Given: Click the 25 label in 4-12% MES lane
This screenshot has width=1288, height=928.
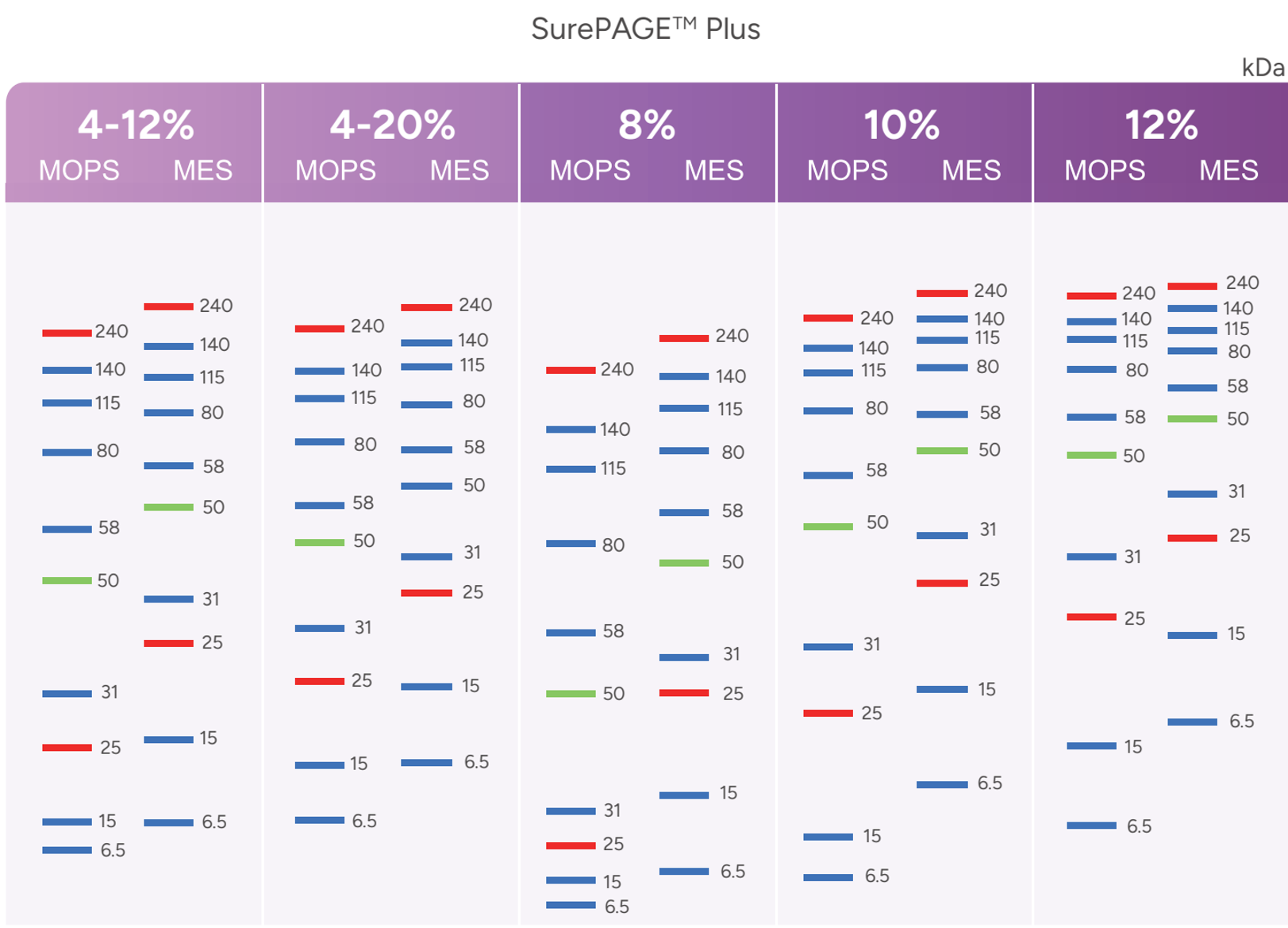Looking at the screenshot, I should [x=212, y=642].
